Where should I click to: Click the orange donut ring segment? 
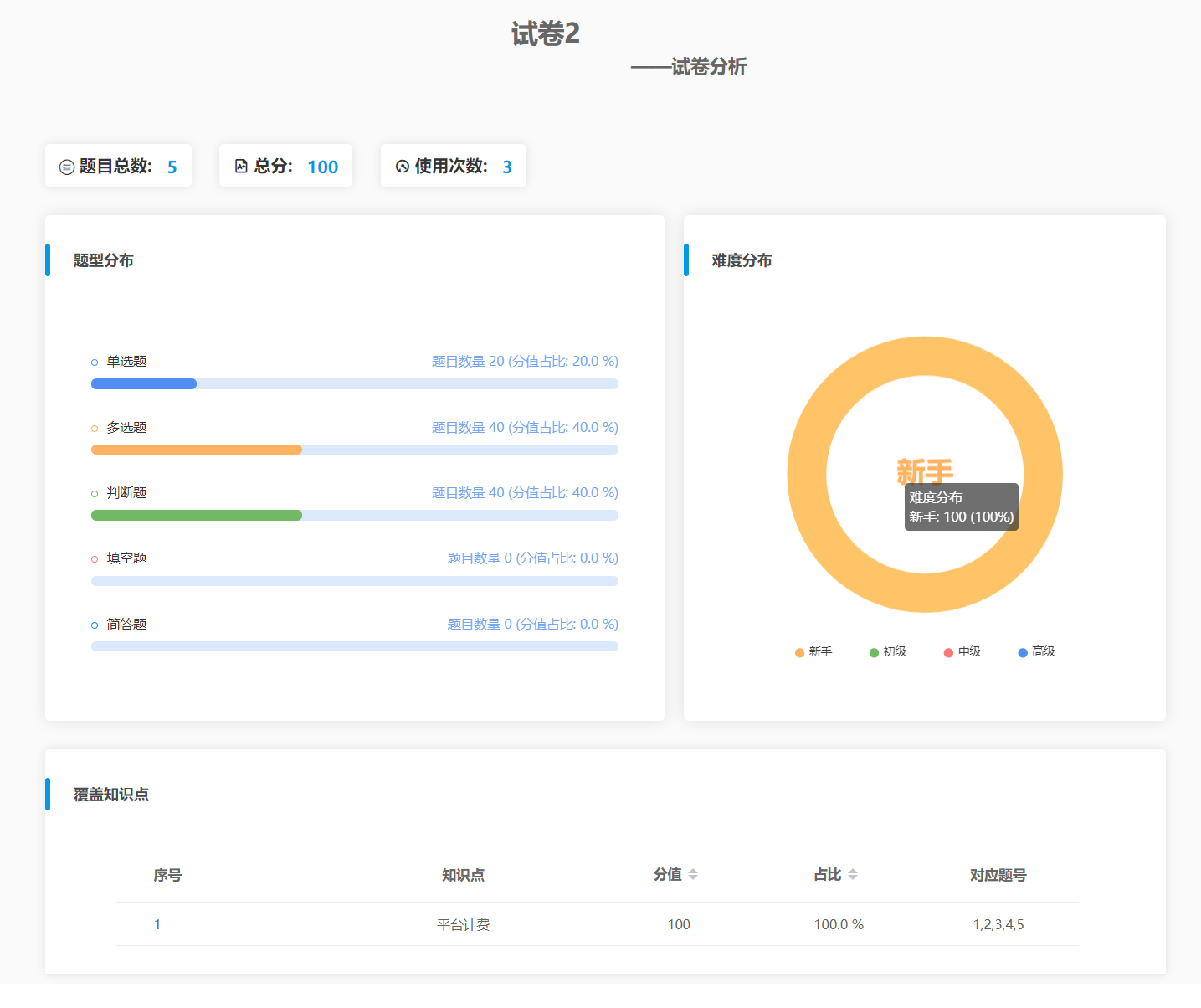click(925, 356)
